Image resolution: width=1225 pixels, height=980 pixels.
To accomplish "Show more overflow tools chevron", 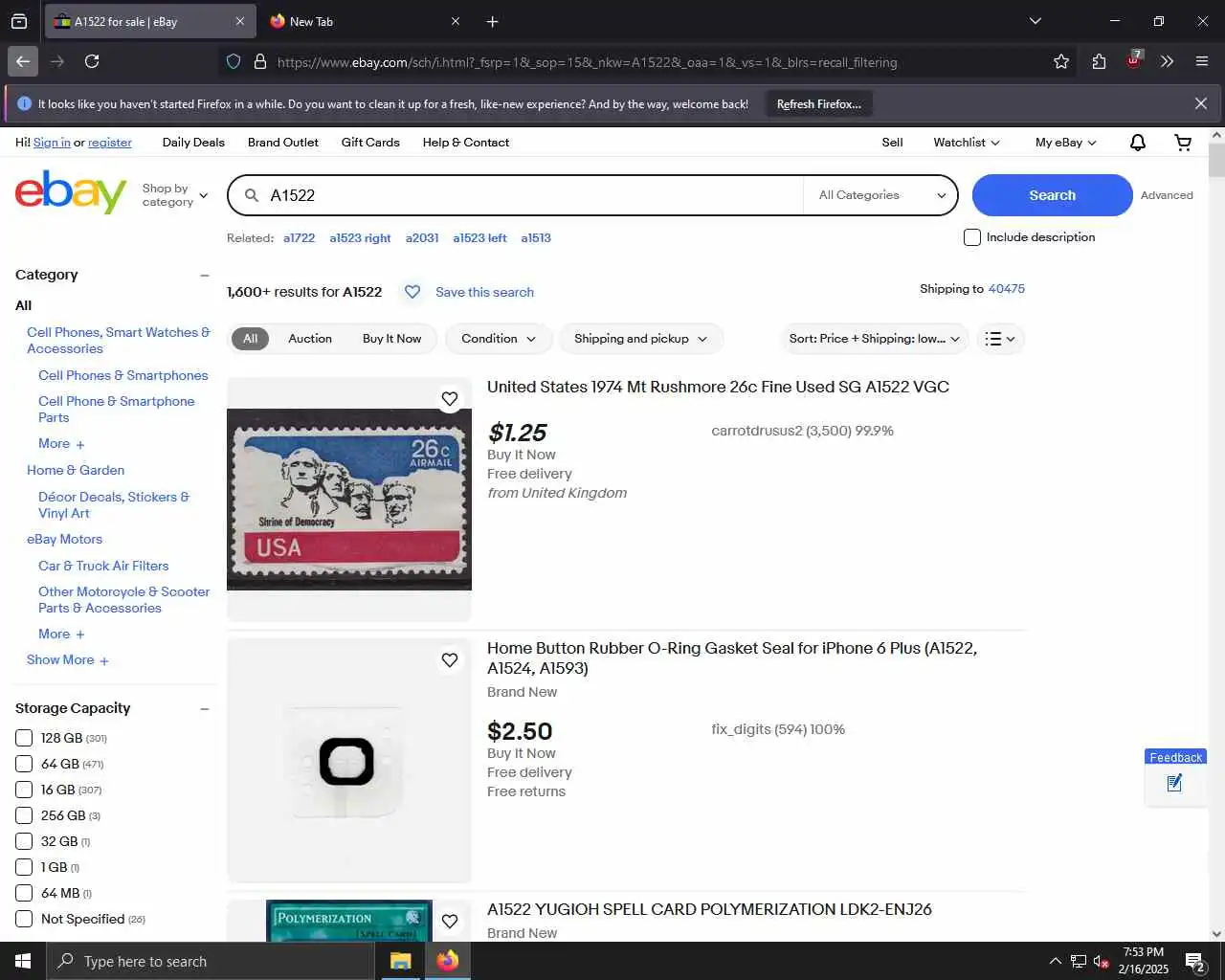I will pos(1168,61).
